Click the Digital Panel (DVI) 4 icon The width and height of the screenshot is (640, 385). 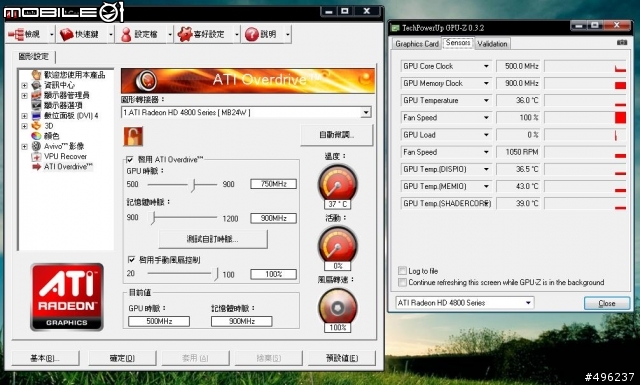[37, 116]
